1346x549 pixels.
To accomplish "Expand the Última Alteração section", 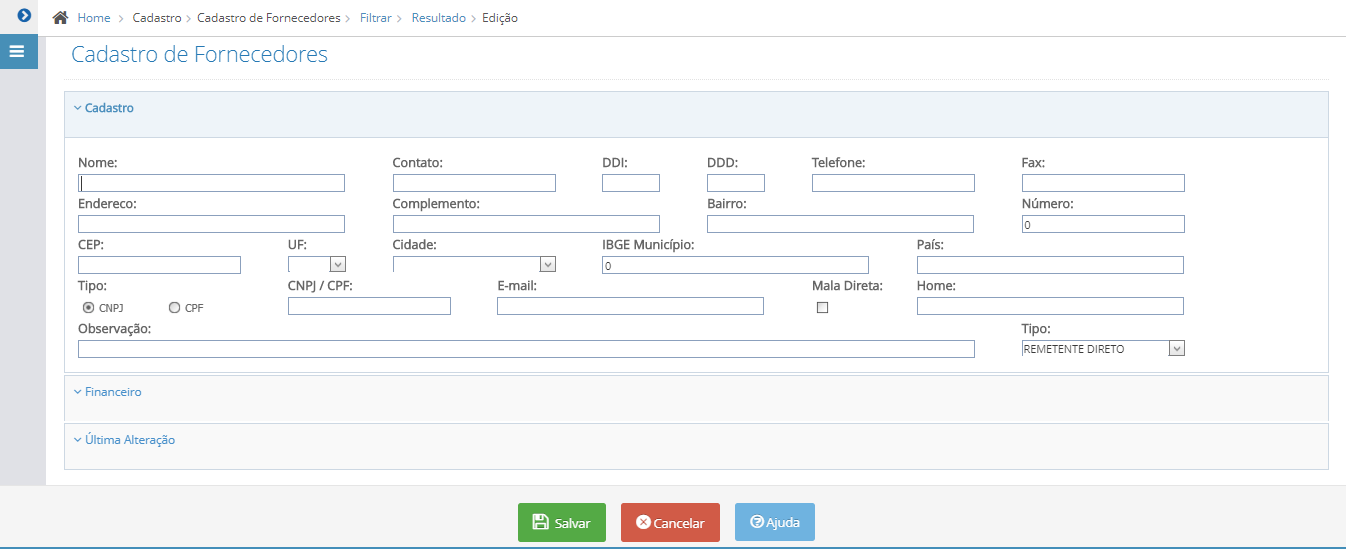I will pos(124,440).
